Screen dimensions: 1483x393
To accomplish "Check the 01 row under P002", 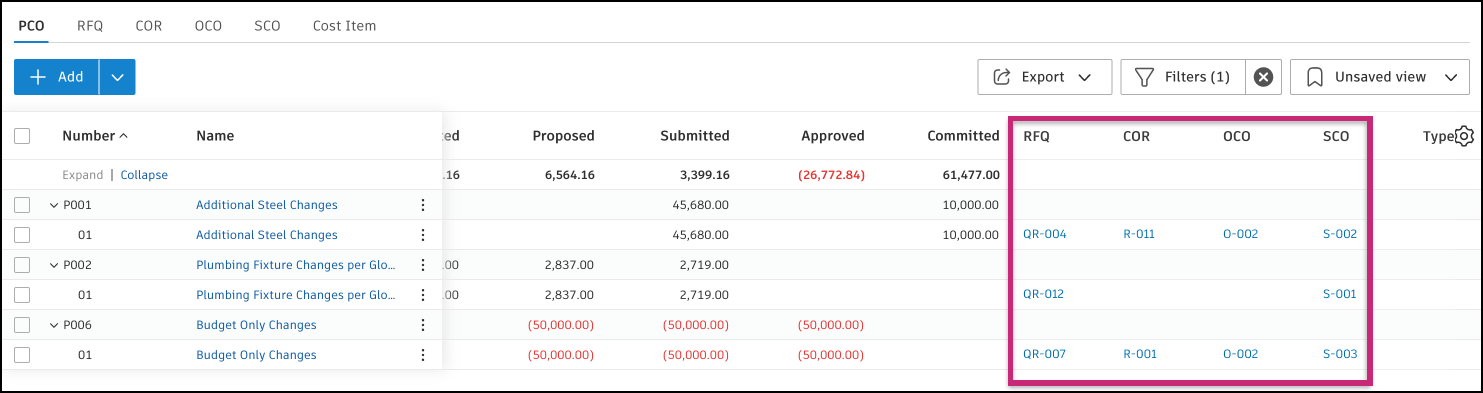I will pyautogui.click(x=22, y=295).
